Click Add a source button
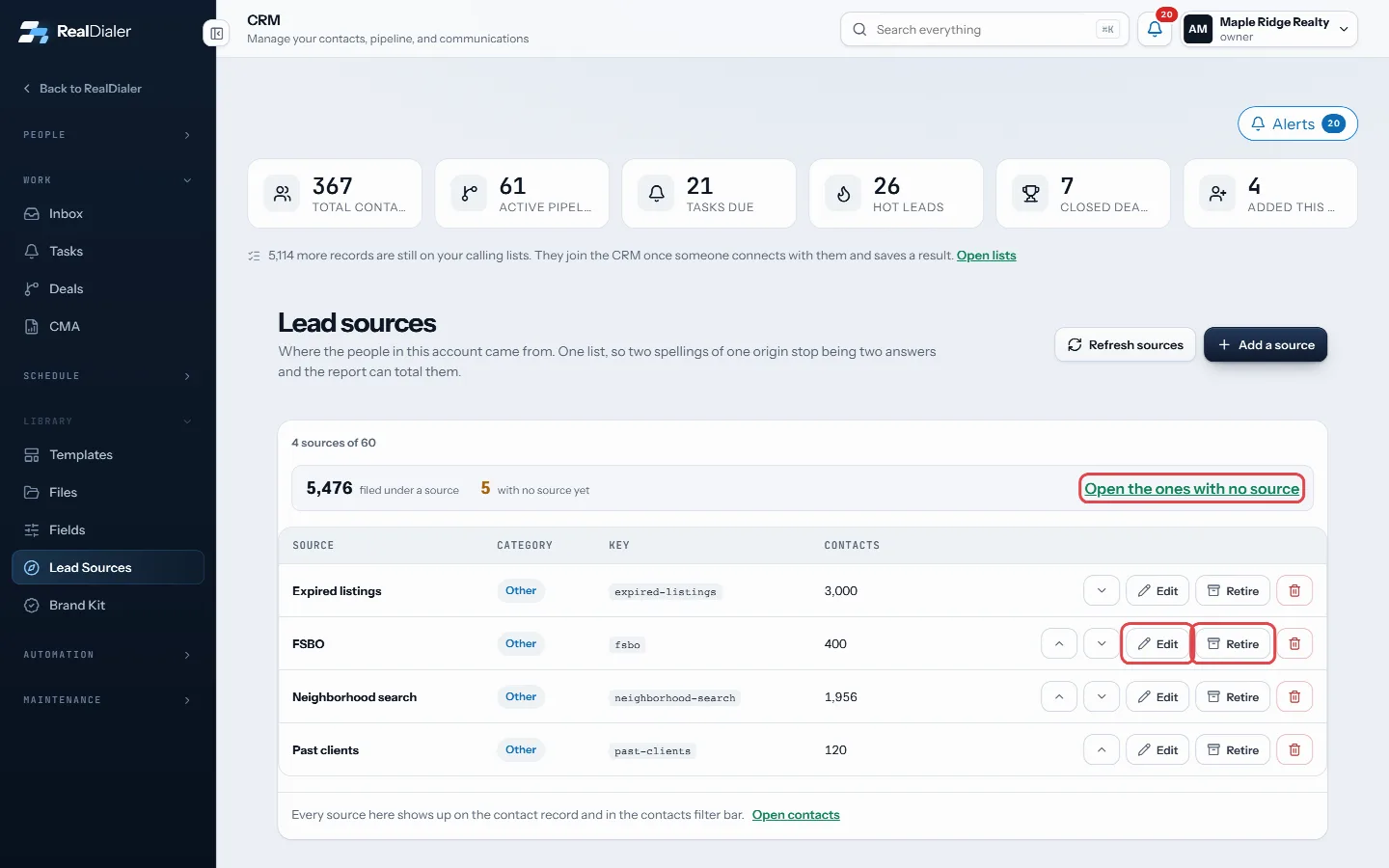Screen dimensions: 1389x868 click(x=1266, y=345)
